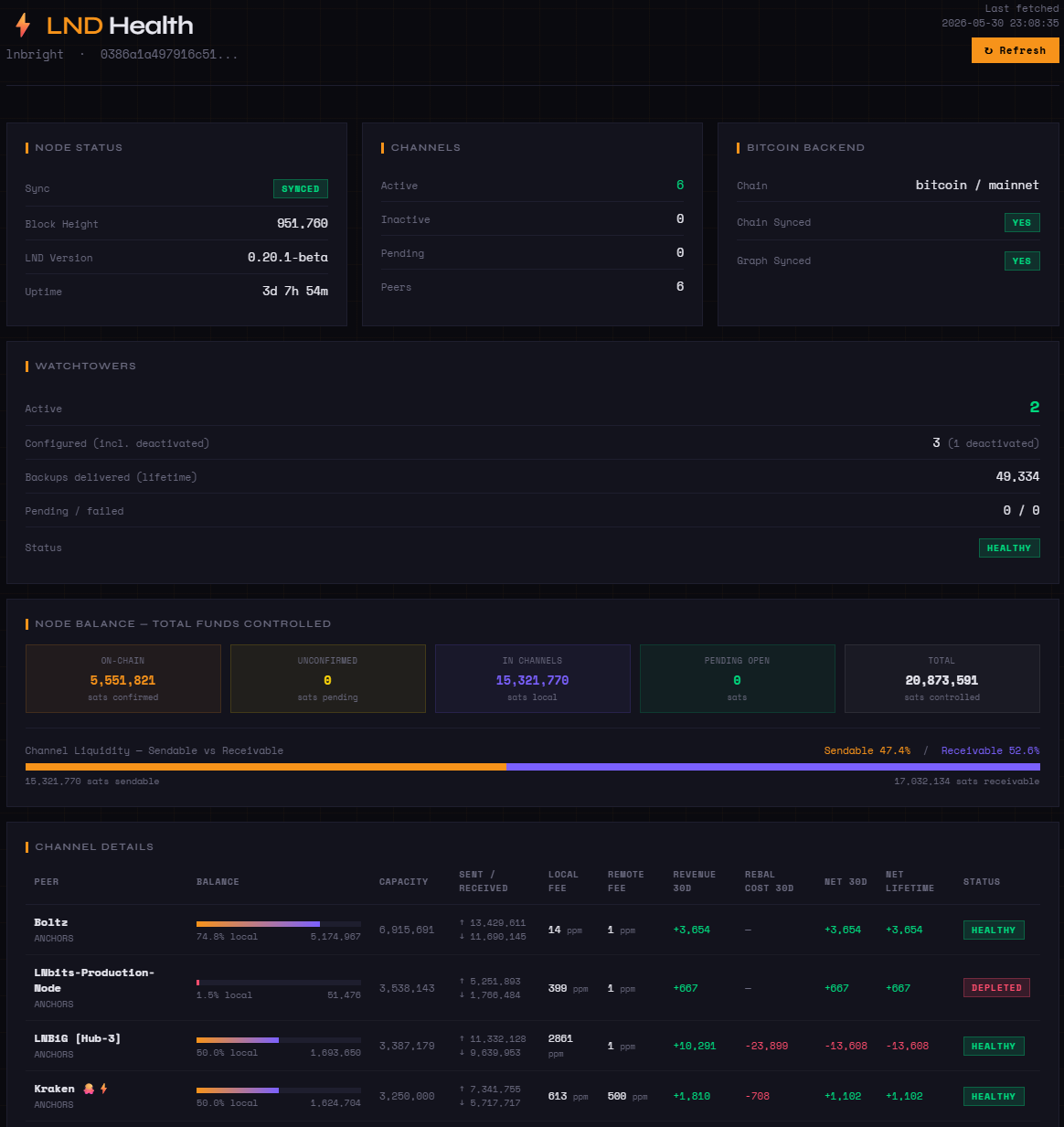
Task: Click the PEER column header
Action: pyautogui.click(x=47, y=882)
